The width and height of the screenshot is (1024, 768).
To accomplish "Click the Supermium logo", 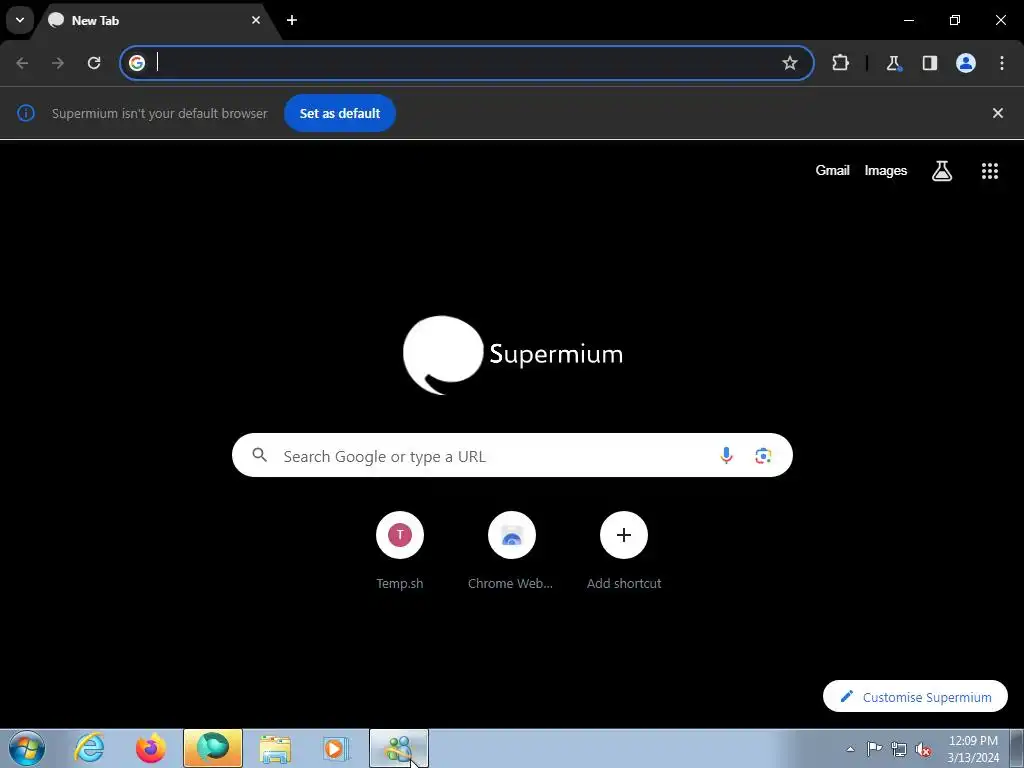I will coord(513,355).
